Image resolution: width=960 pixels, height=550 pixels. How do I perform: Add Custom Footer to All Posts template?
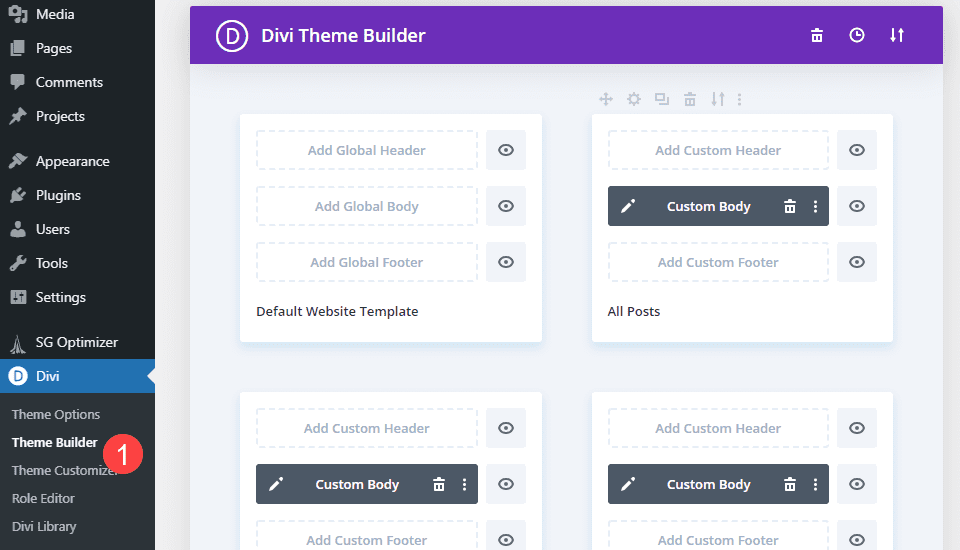pyautogui.click(x=718, y=262)
